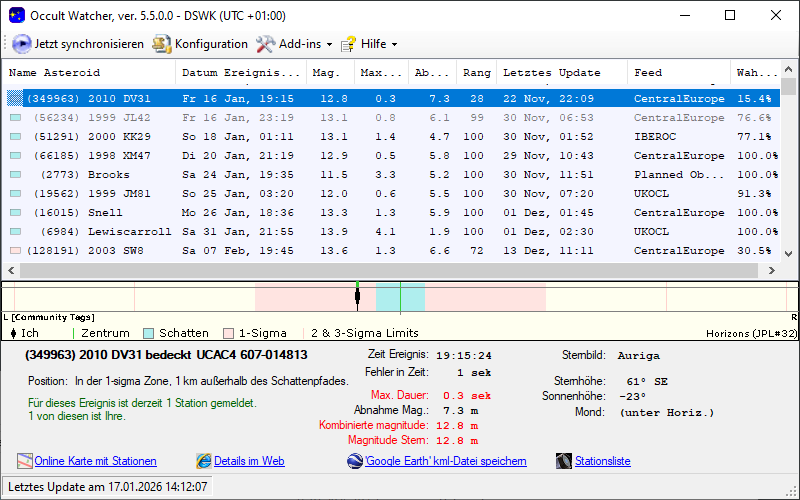Select the (6984) Lewiscarroll row
Image resolution: width=800 pixels, height=500 pixels.
click(x=393, y=232)
